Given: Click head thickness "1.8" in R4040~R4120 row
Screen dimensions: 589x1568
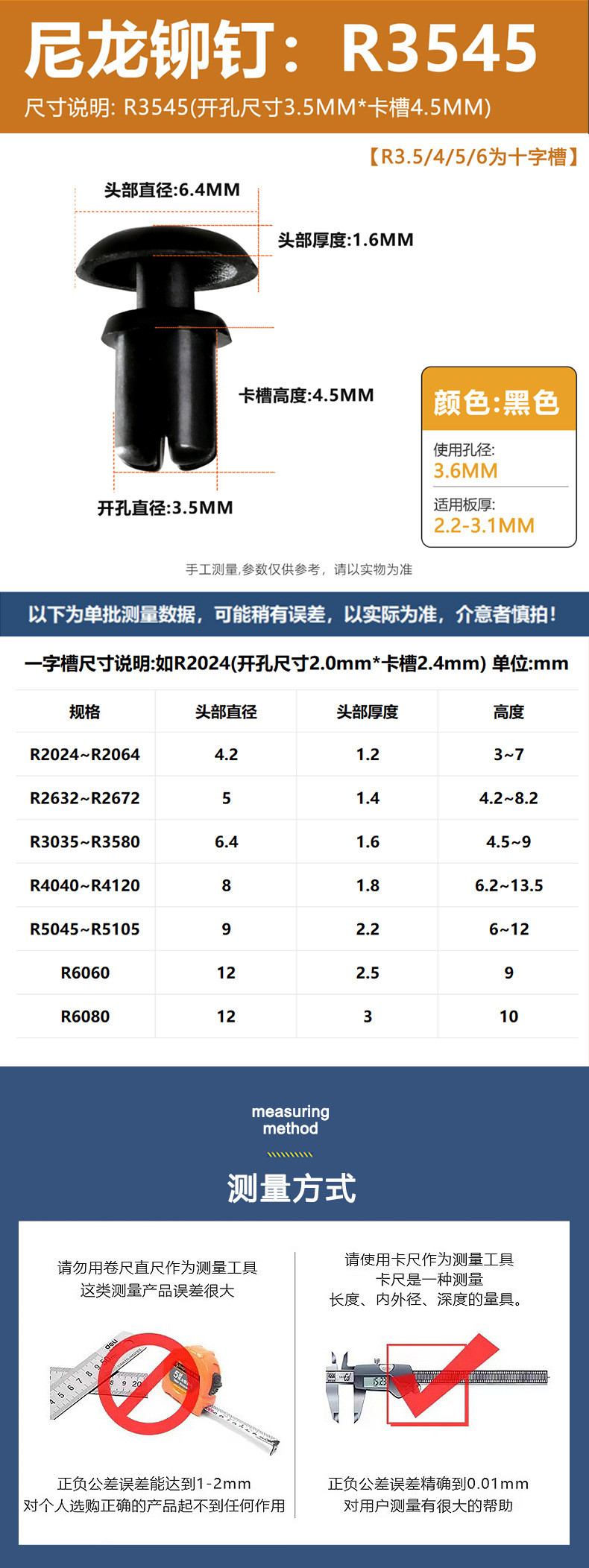Looking at the screenshot, I should (368, 885).
